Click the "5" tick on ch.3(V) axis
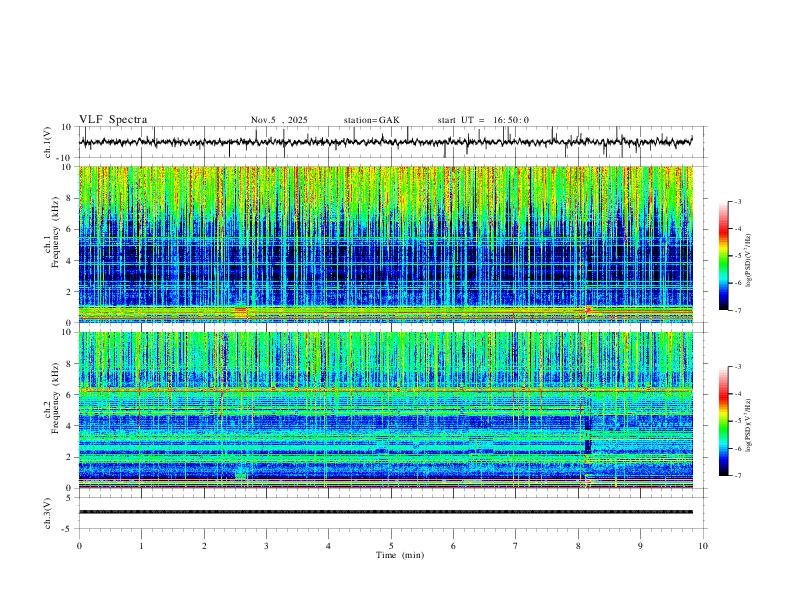Screen dimensions: 792x612 click(x=69, y=497)
